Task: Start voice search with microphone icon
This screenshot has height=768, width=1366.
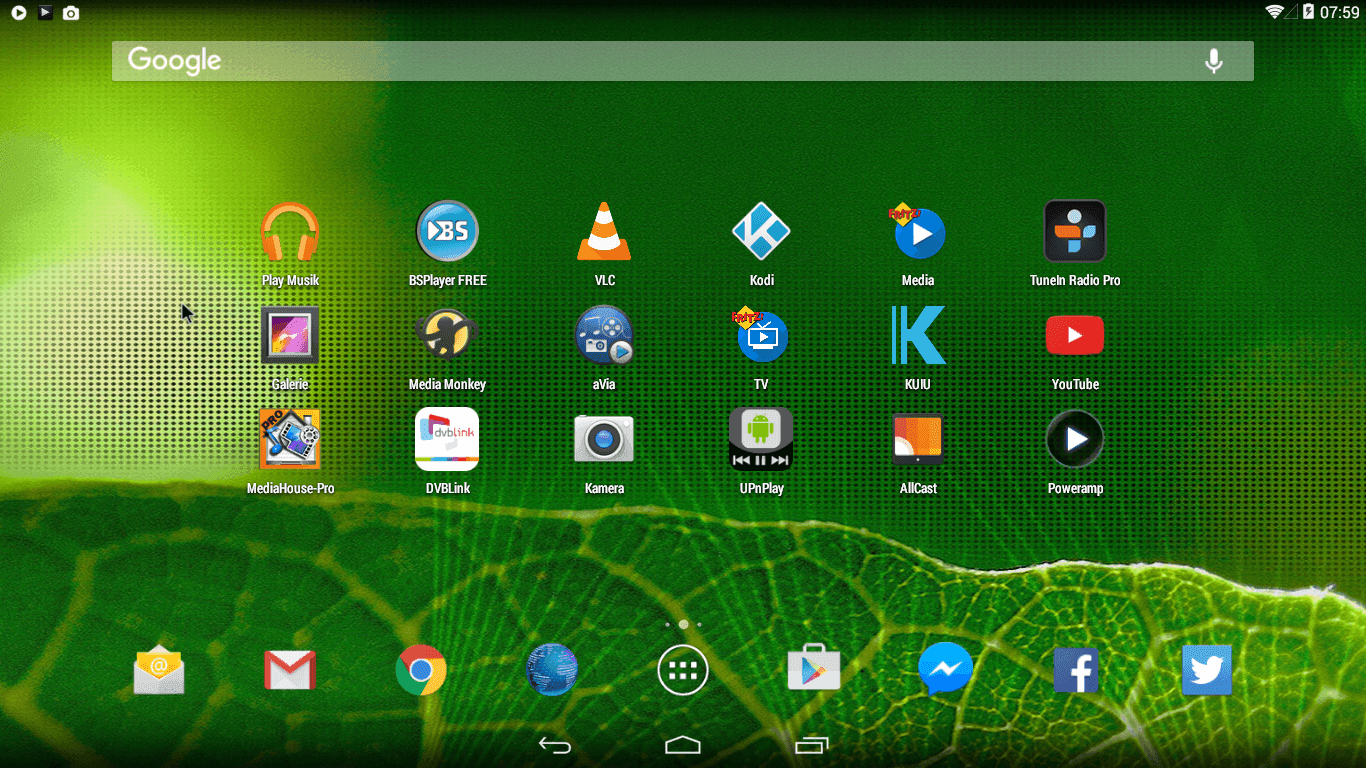Action: coord(1214,61)
